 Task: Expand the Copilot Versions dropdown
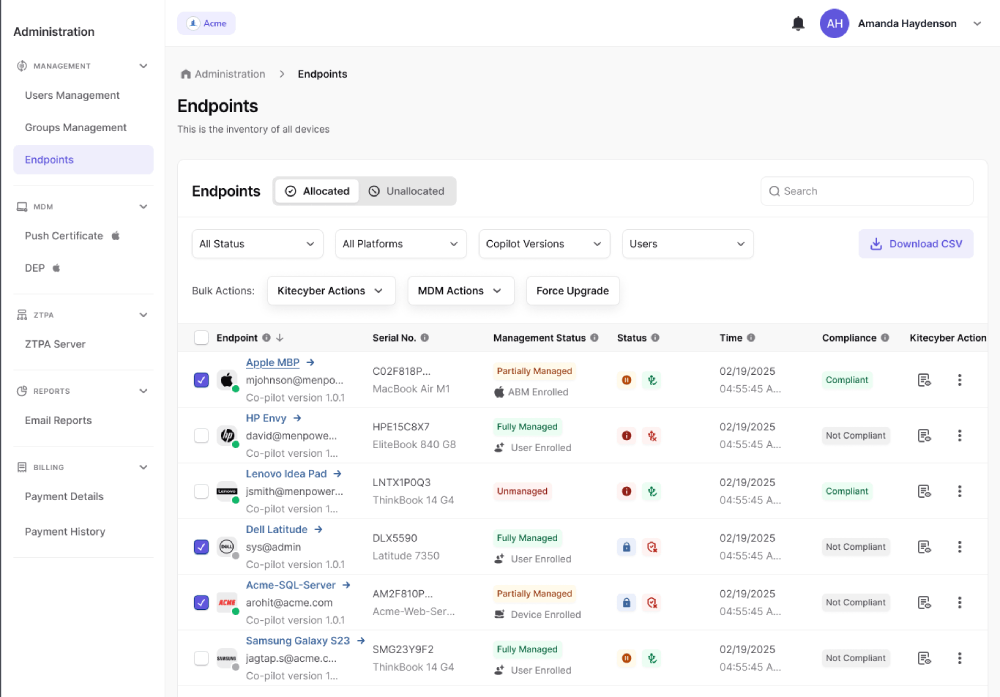point(544,244)
